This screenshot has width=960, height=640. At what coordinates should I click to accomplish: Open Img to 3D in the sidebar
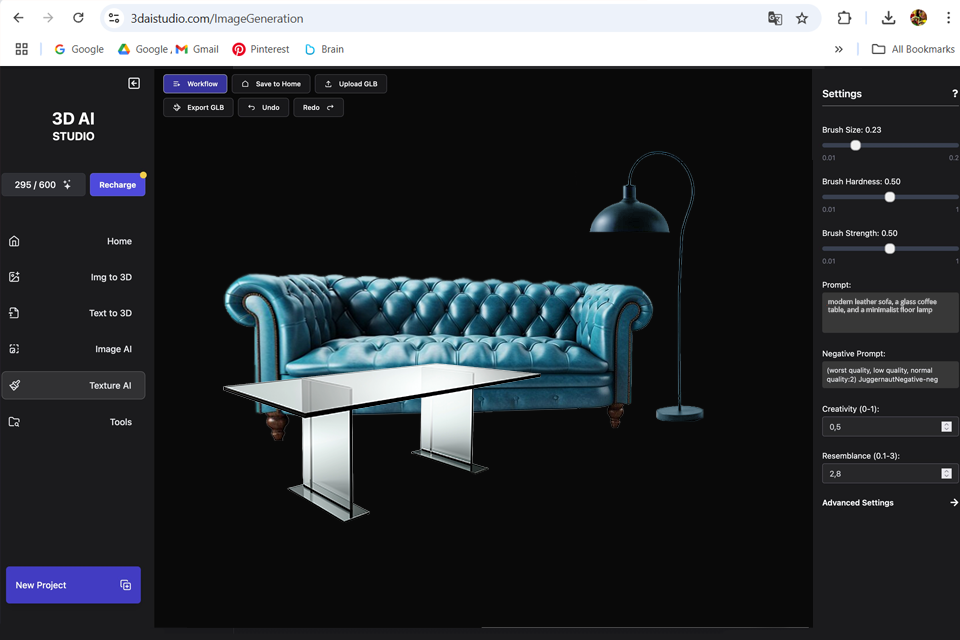[73, 277]
